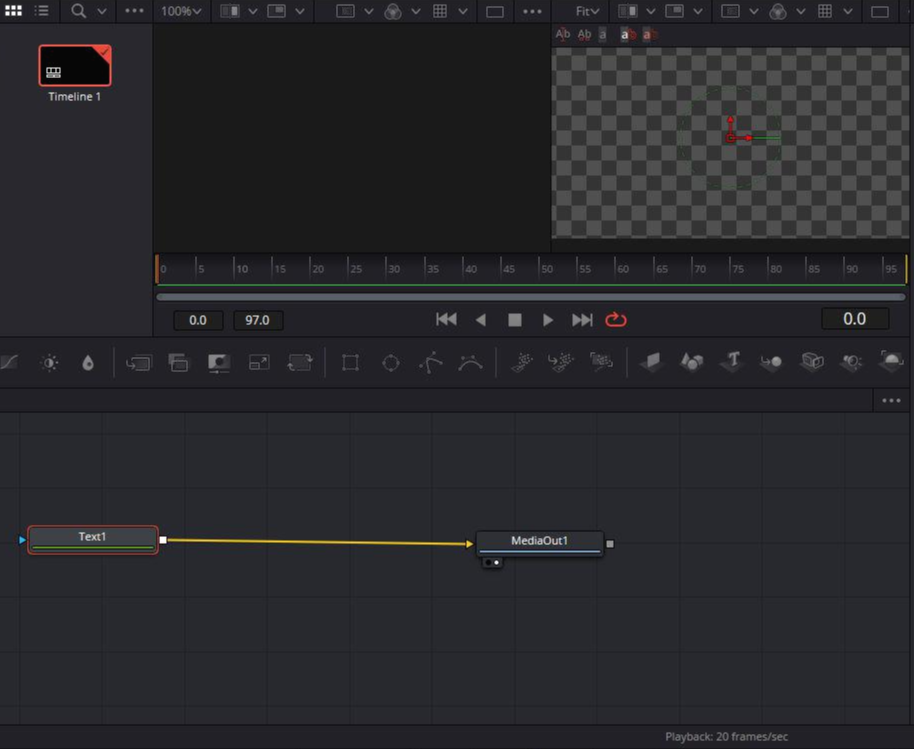This screenshot has width=914, height=749.
Task: Open the Fit zoom dropdown
Action: [587, 11]
